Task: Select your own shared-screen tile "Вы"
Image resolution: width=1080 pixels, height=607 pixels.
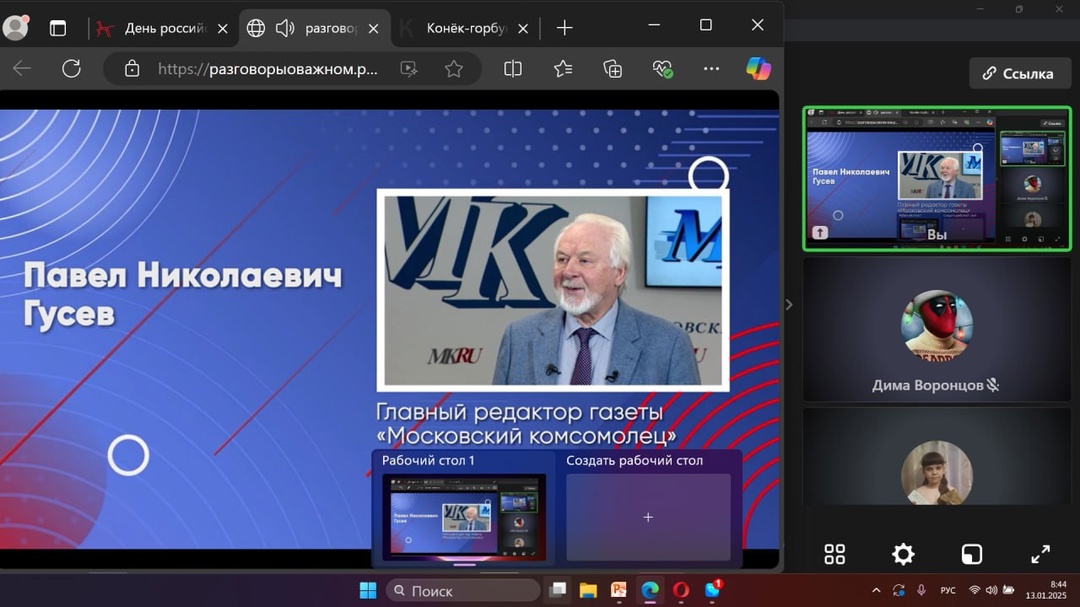Action: point(937,179)
